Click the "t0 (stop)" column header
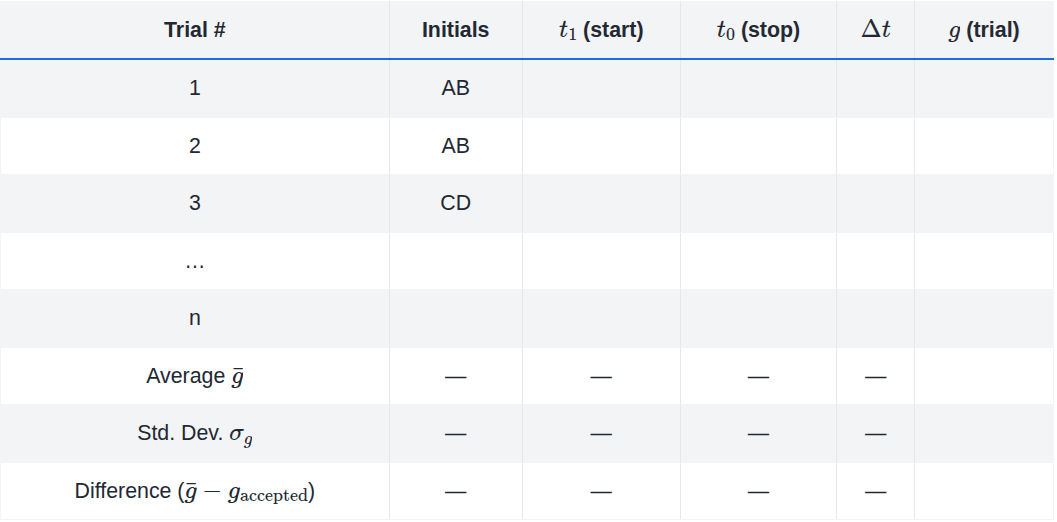This screenshot has width=1057, height=522. point(758,30)
